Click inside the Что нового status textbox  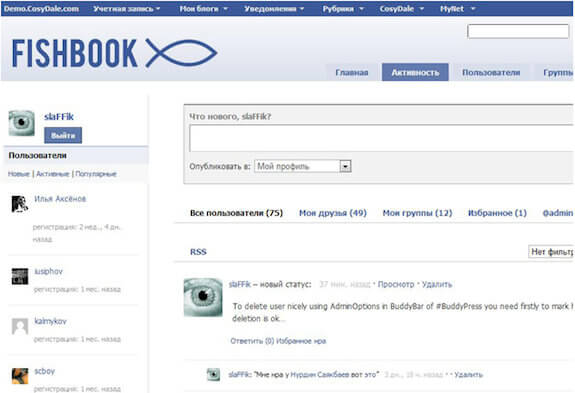[381, 138]
